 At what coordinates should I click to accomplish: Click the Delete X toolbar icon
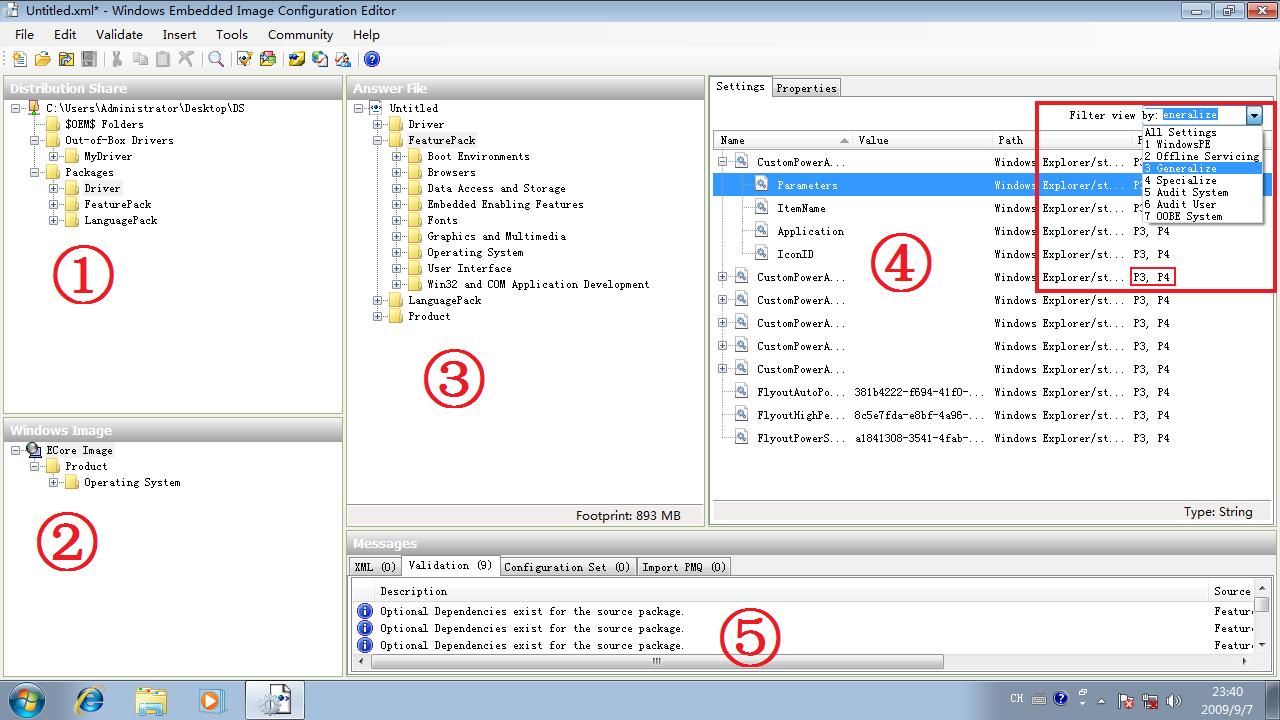(186, 59)
